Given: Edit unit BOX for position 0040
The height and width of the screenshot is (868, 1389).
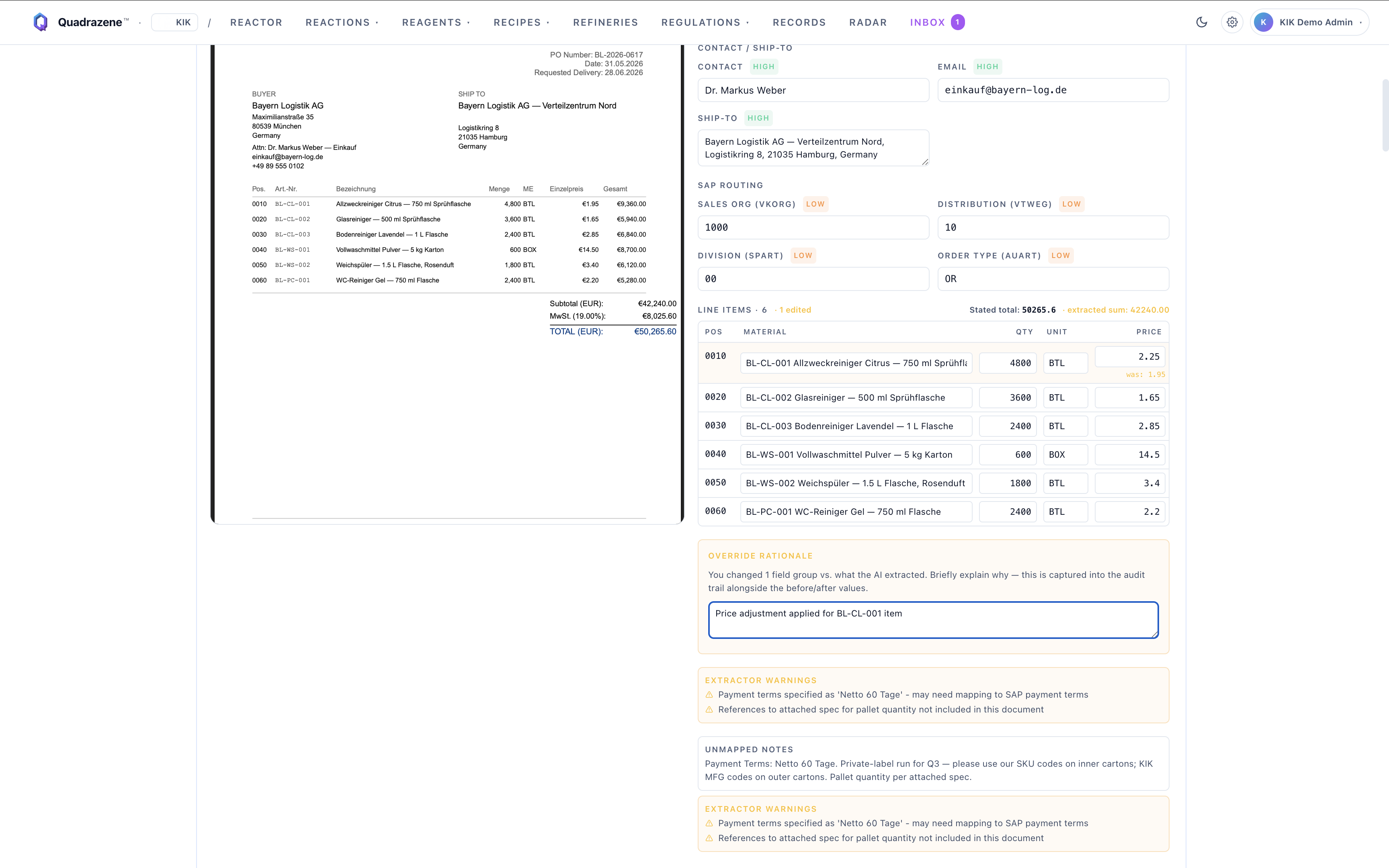Looking at the screenshot, I should pos(1065,454).
